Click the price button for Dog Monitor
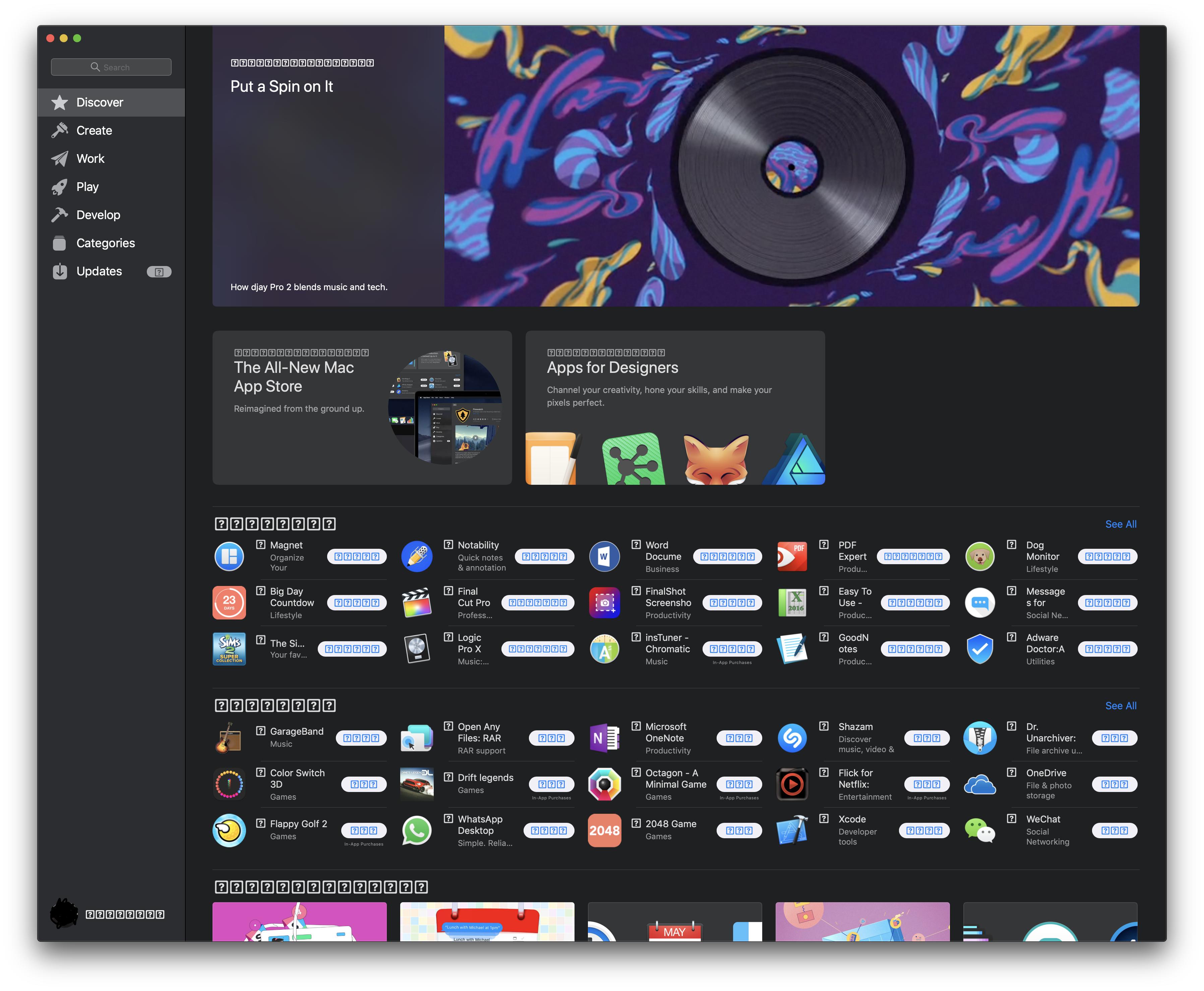This screenshot has width=1204, height=991. point(1107,556)
